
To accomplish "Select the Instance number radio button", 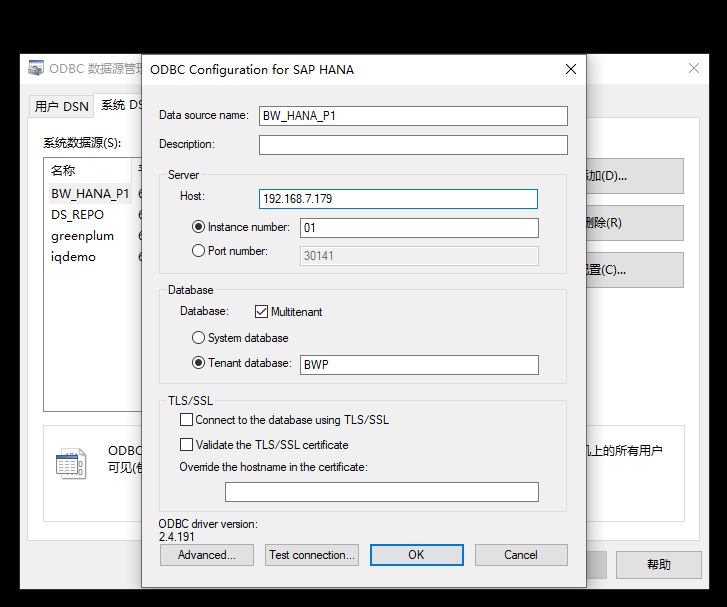I will click(198, 227).
